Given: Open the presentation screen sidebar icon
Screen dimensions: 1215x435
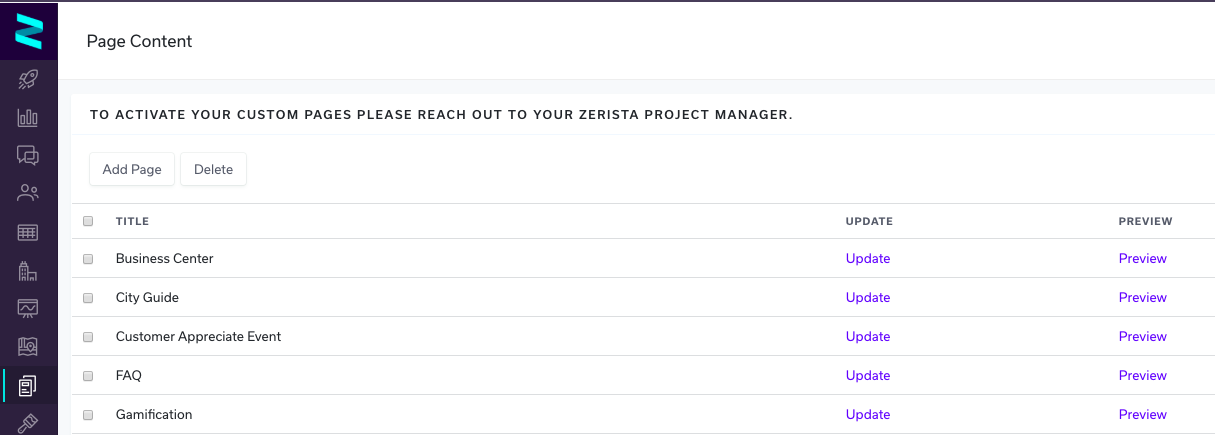Looking at the screenshot, I should pyautogui.click(x=28, y=308).
